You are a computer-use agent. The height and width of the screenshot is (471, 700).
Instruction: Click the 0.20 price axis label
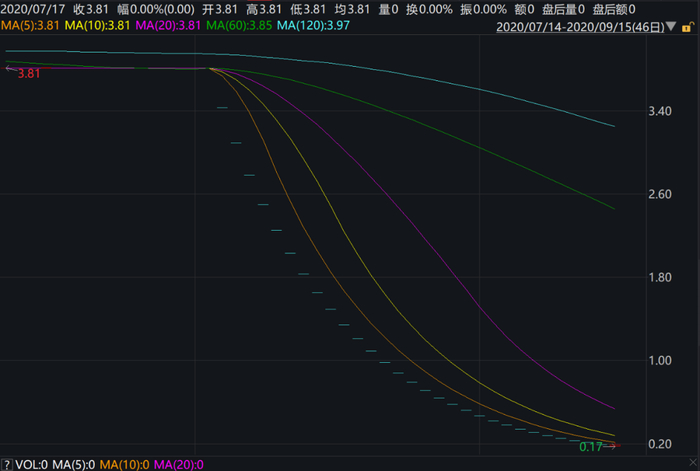pyautogui.click(x=660, y=444)
